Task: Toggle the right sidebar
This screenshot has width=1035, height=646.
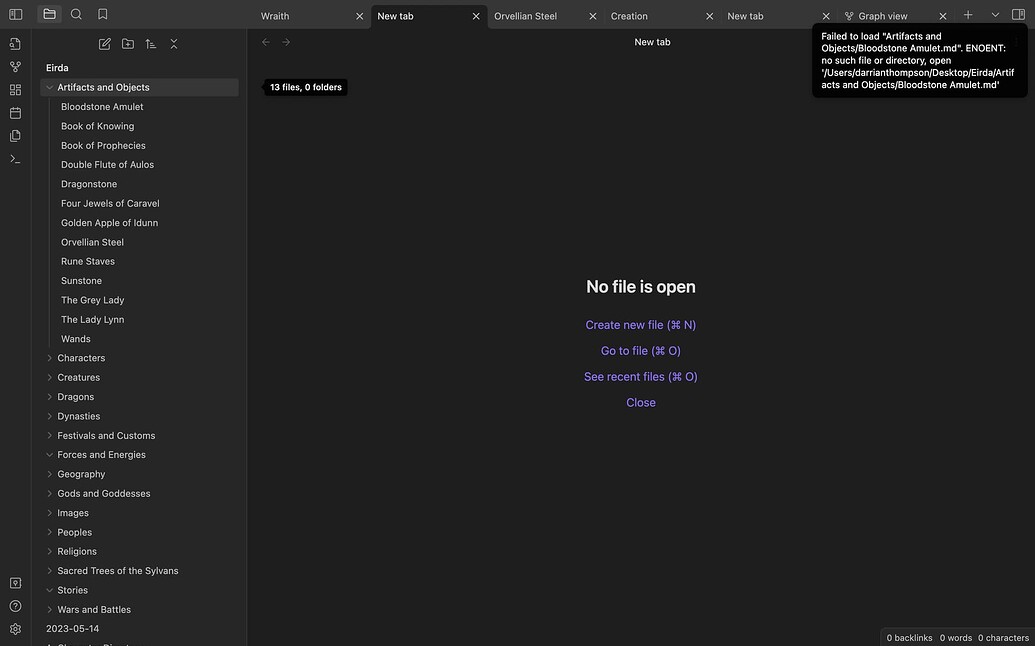Action: [x=1018, y=15]
